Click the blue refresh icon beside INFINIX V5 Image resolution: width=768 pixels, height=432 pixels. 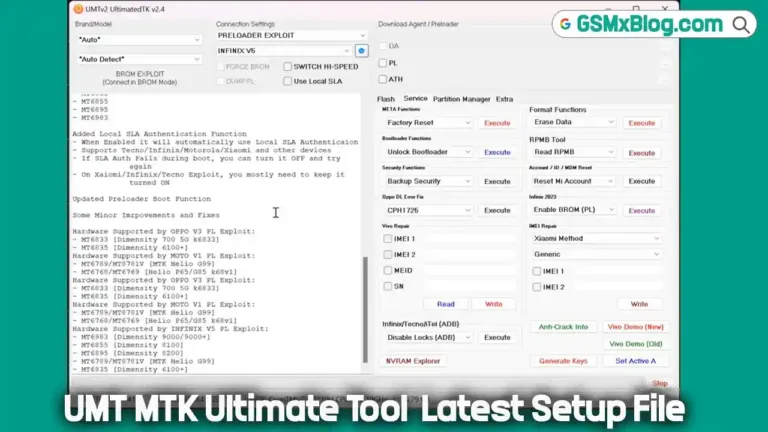(x=361, y=50)
